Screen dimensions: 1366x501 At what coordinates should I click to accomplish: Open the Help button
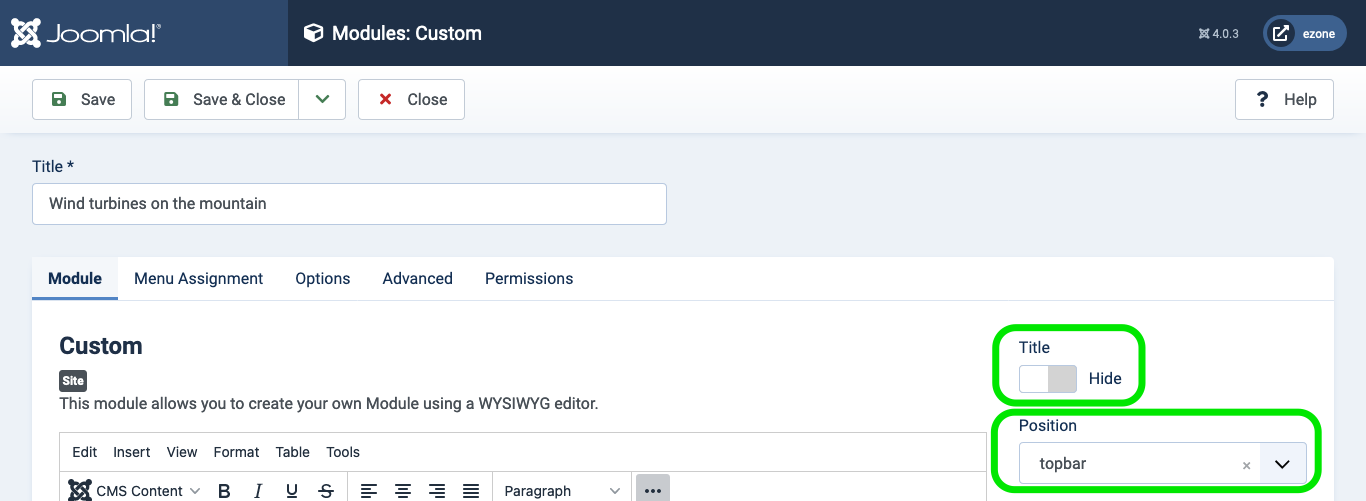(x=1284, y=99)
